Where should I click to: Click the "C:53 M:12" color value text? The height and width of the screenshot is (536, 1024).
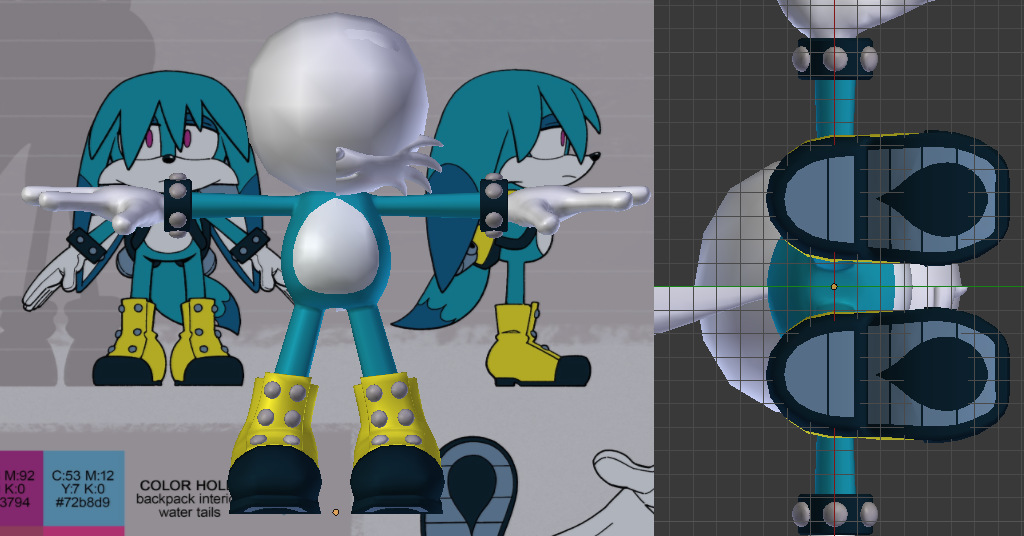click(83, 475)
